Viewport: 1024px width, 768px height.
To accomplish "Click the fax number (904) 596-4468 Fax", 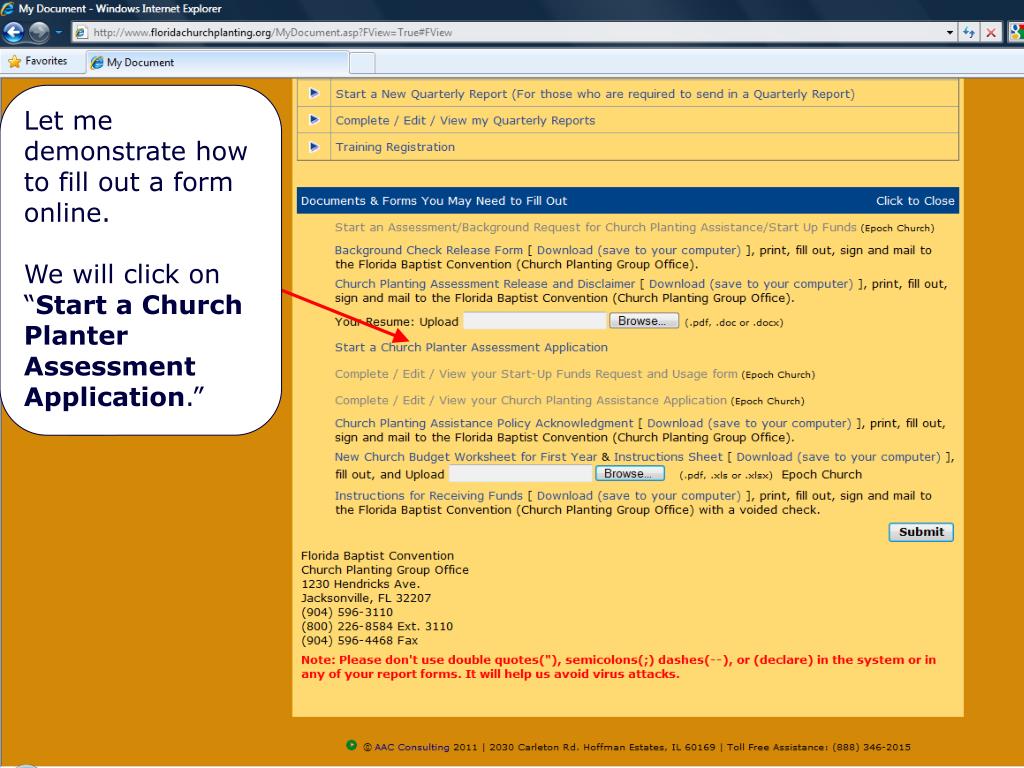I will tap(359, 641).
